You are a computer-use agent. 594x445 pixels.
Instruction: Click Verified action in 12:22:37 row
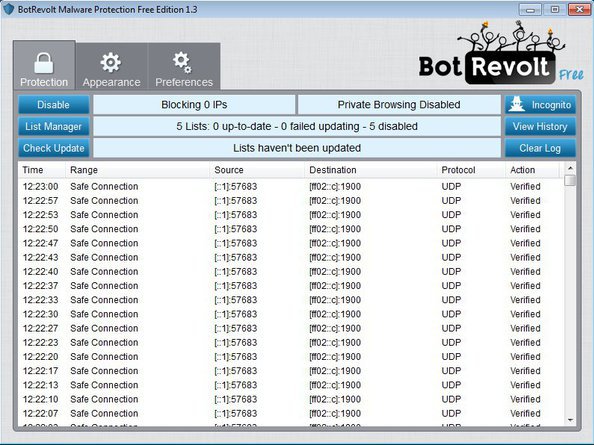click(x=525, y=286)
